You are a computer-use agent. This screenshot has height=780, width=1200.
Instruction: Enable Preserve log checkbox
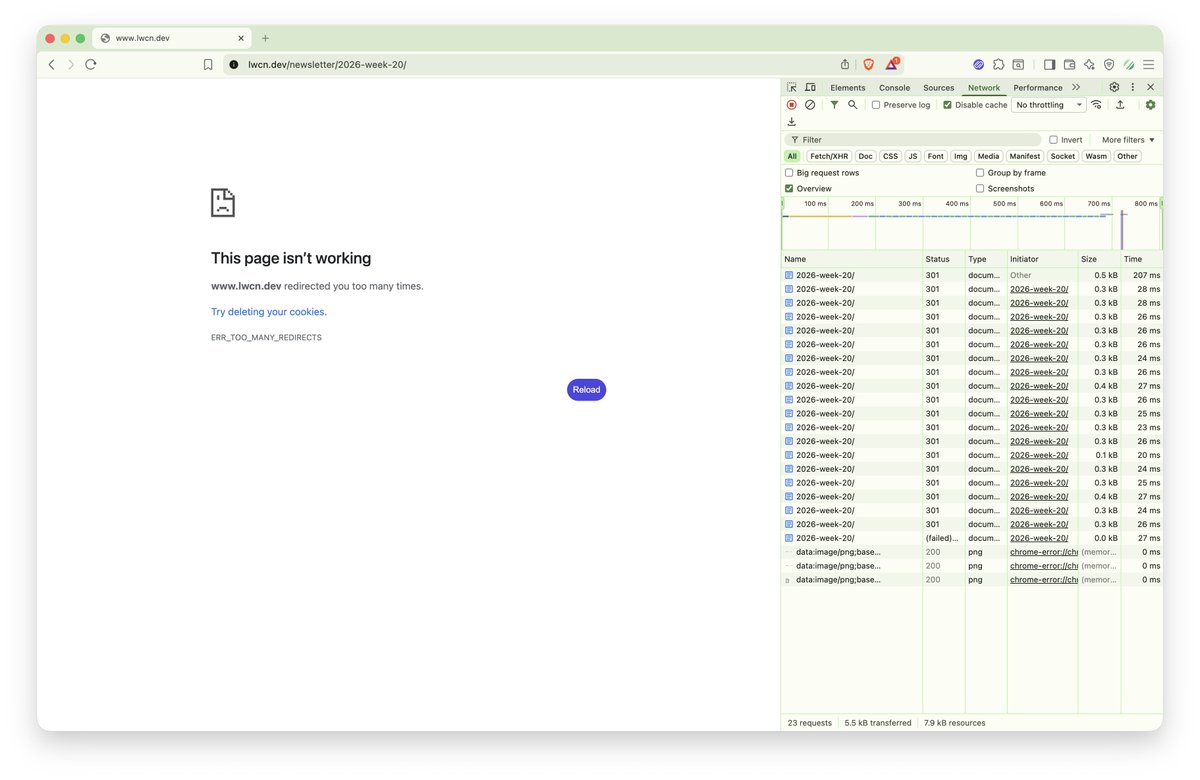876,105
